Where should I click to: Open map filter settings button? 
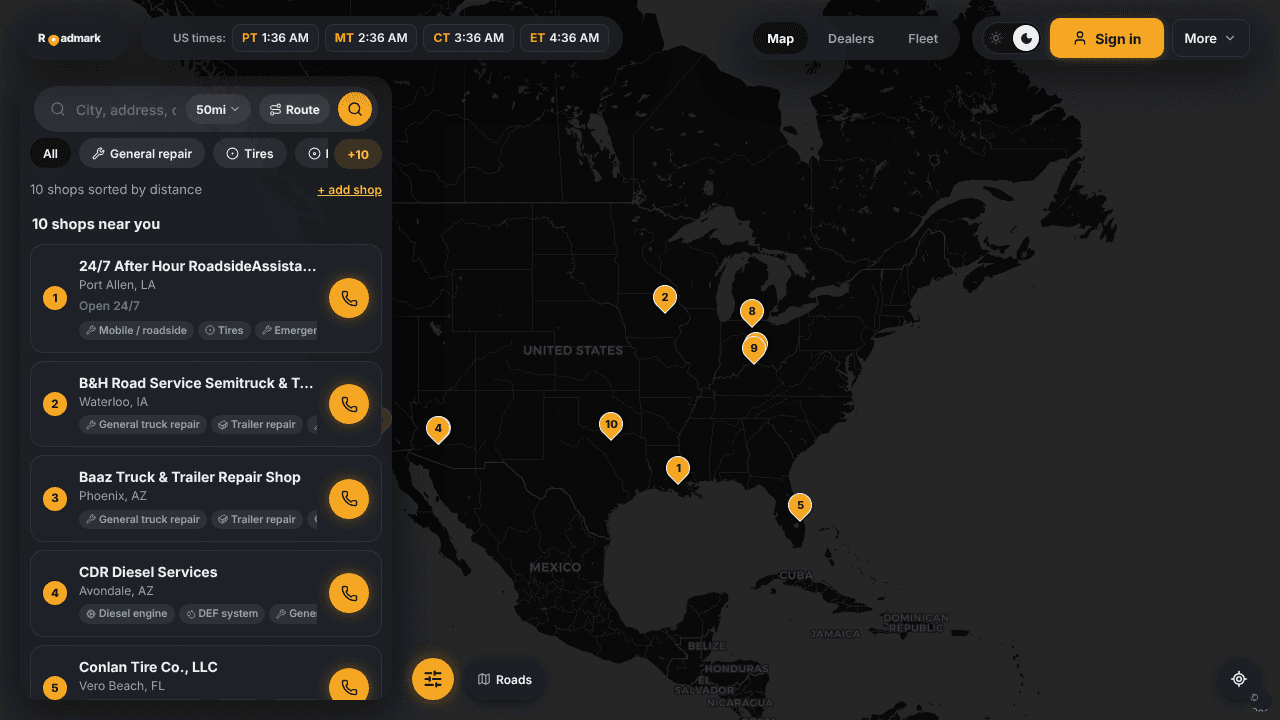tap(433, 679)
